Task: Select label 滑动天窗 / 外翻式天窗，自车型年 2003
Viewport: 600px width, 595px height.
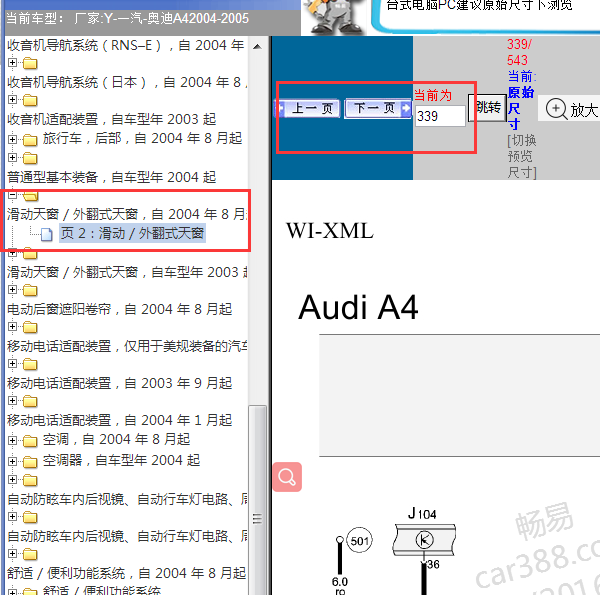Action: (x=127, y=272)
